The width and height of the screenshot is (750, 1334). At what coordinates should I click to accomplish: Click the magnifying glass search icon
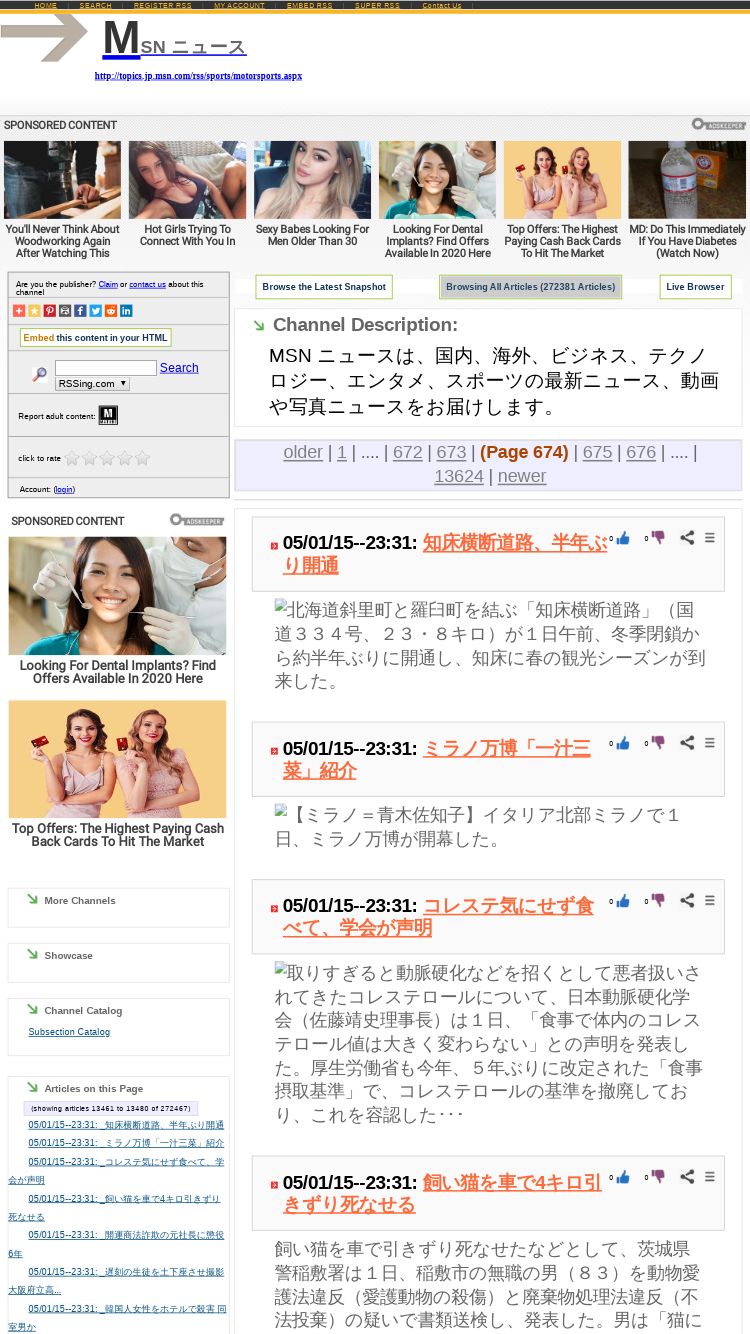tap(40, 374)
